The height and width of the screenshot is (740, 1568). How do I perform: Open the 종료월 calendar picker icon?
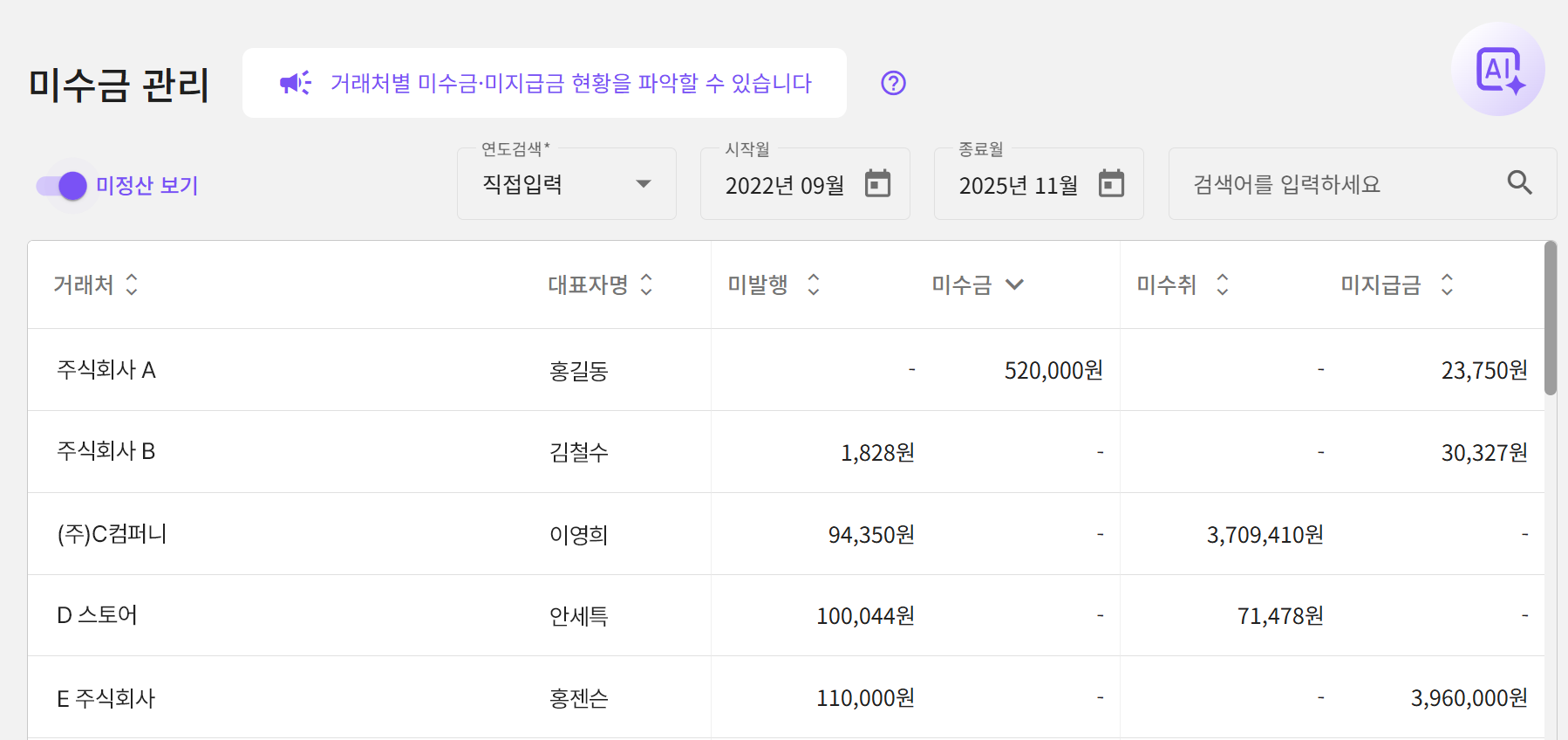(x=1111, y=183)
